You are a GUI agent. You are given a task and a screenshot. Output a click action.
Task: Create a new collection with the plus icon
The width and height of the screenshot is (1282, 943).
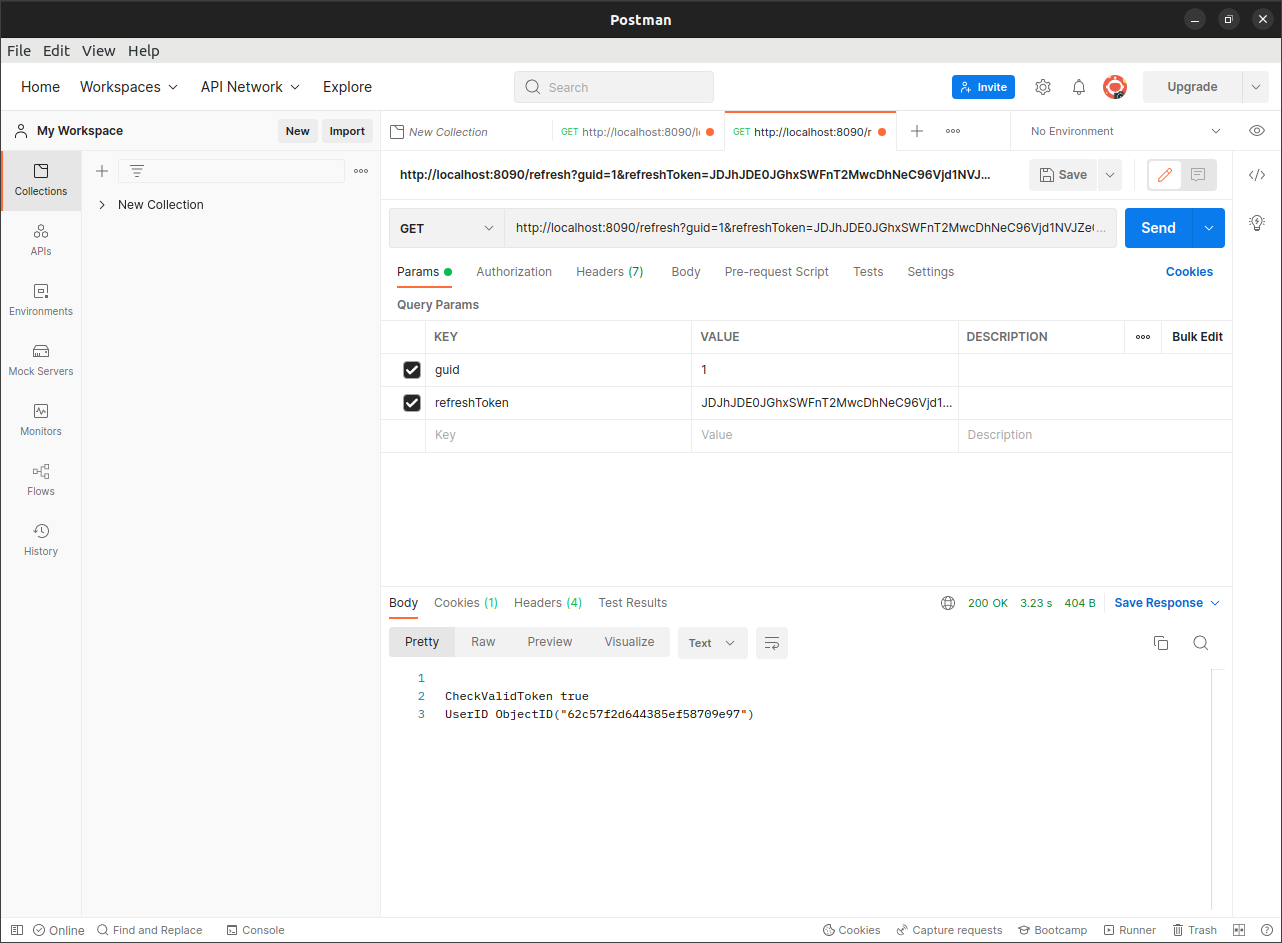click(x=101, y=171)
